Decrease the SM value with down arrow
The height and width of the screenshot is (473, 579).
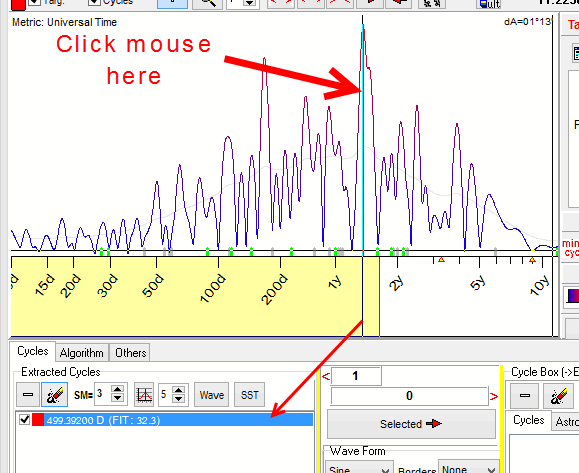click(117, 398)
